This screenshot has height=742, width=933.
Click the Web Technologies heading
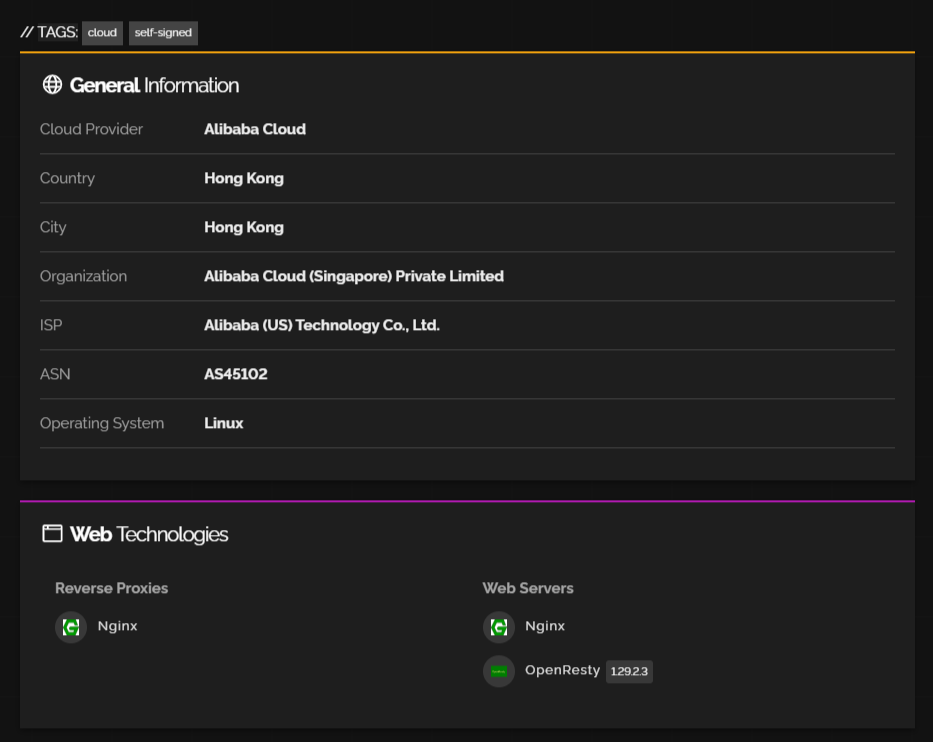(x=149, y=534)
